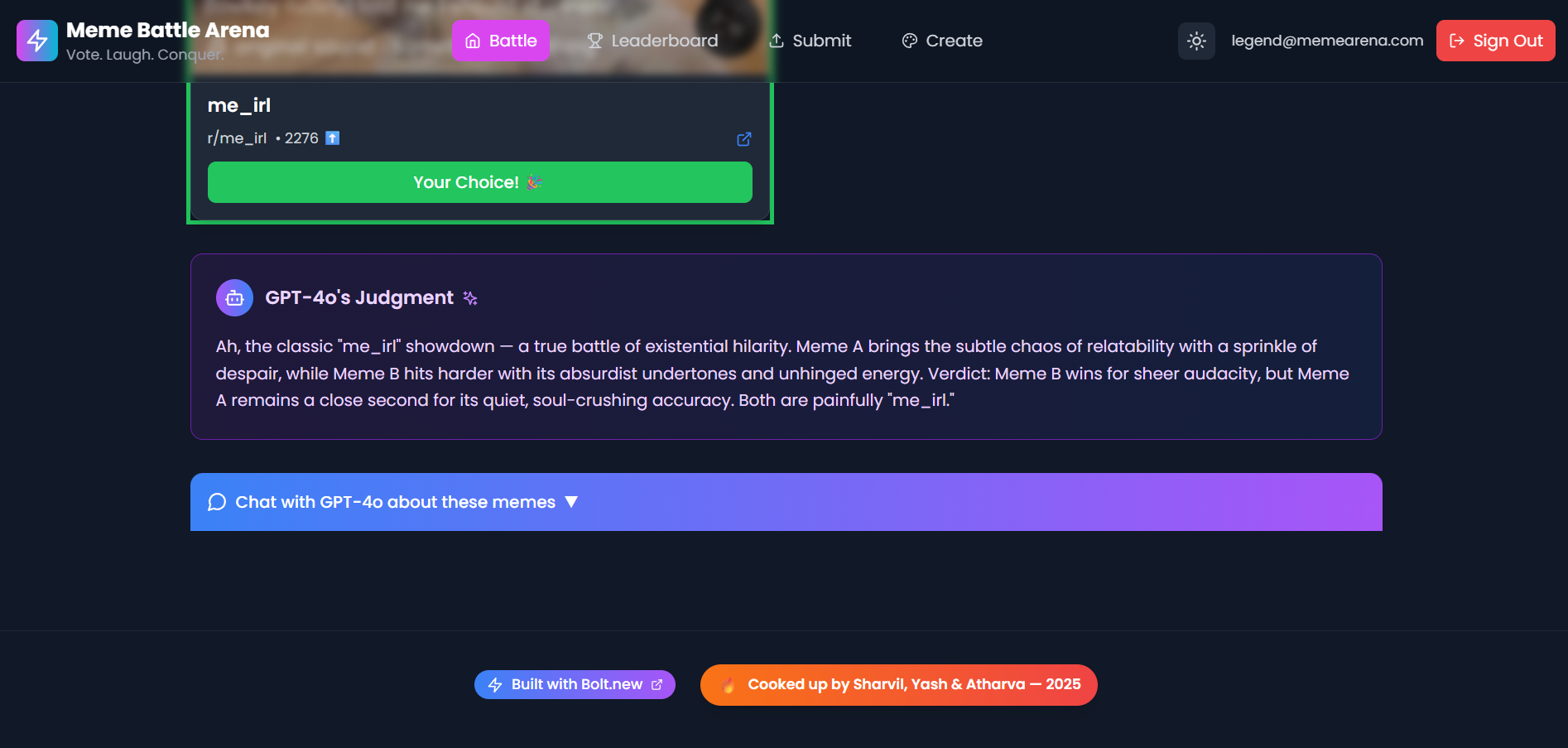Click the chat bubble icon in the purple bar
Screen dimensions: 1568x748
point(216,502)
